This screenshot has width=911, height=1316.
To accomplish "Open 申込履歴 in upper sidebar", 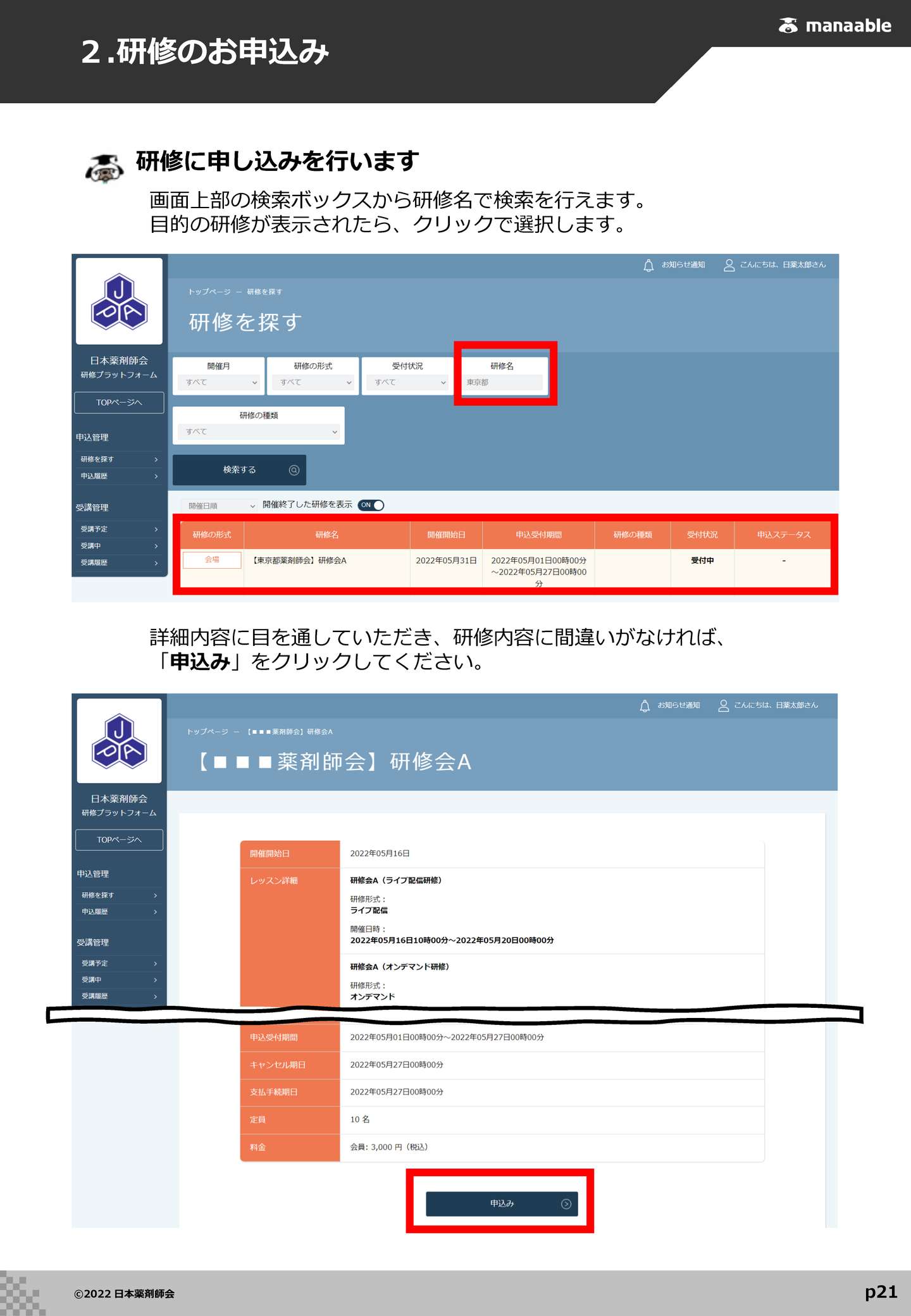I will click(119, 476).
